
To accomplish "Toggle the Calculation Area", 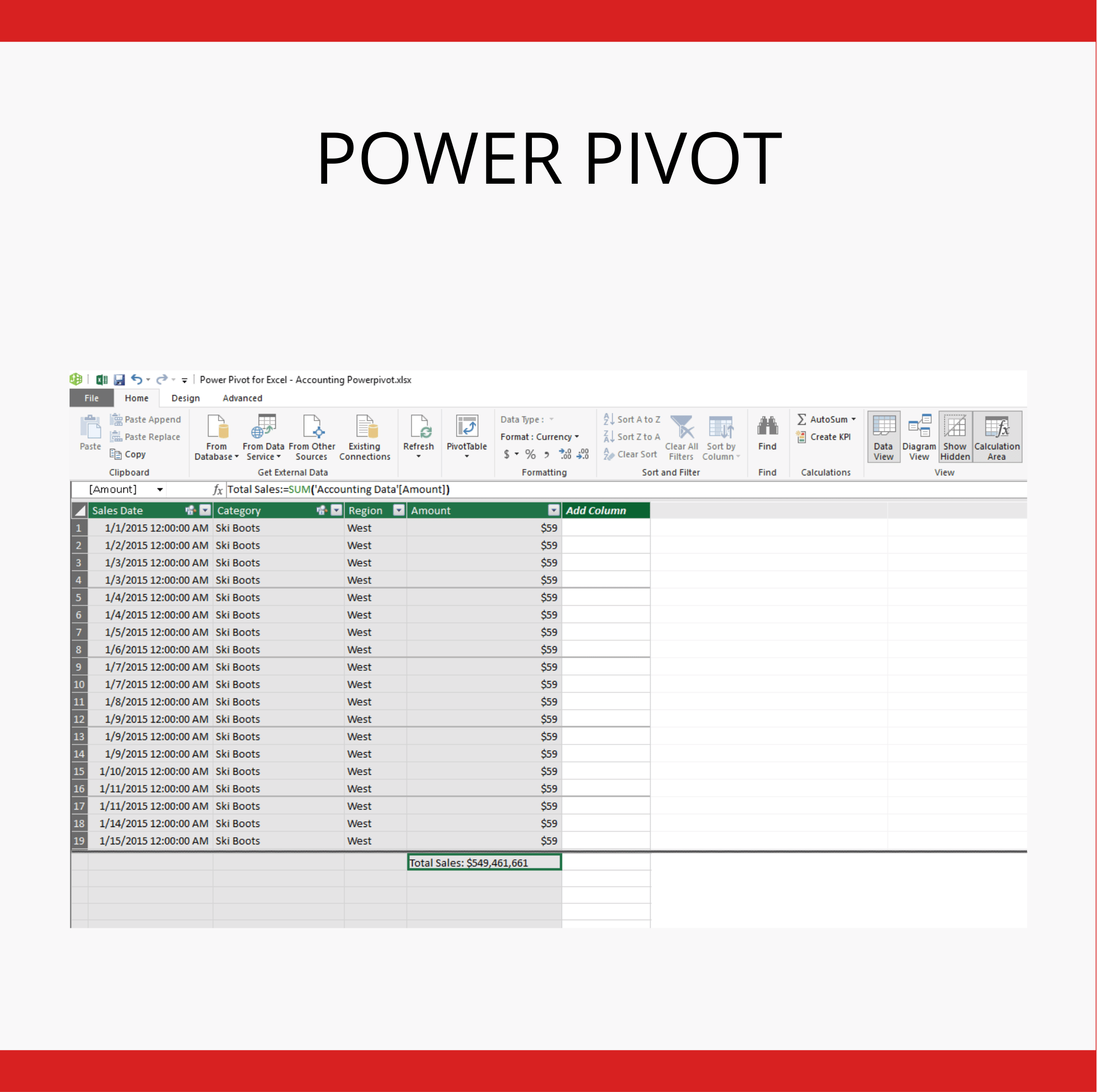I will pos(997,437).
